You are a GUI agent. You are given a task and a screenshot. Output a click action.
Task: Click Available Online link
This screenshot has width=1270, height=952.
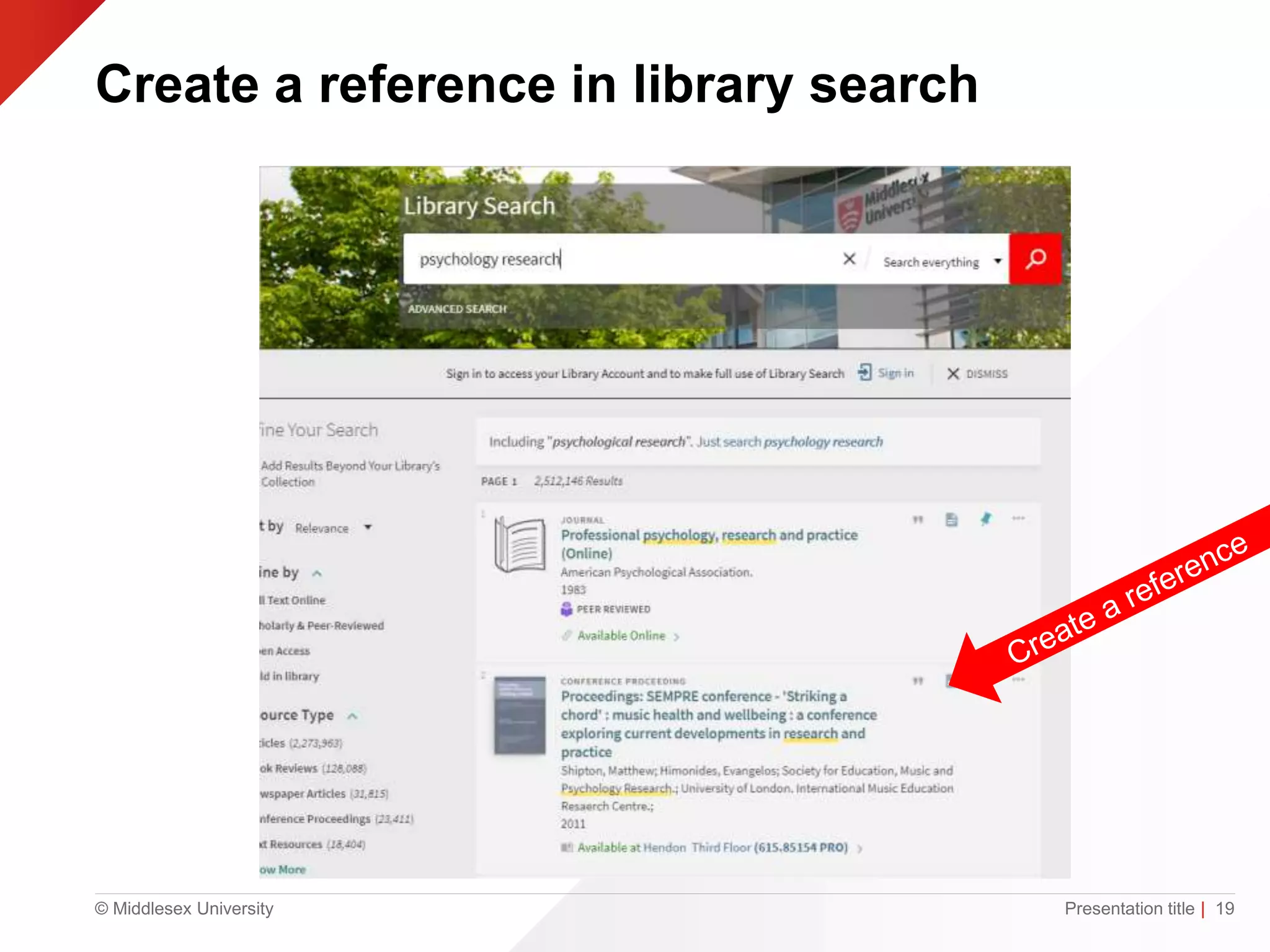coord(621,635)
